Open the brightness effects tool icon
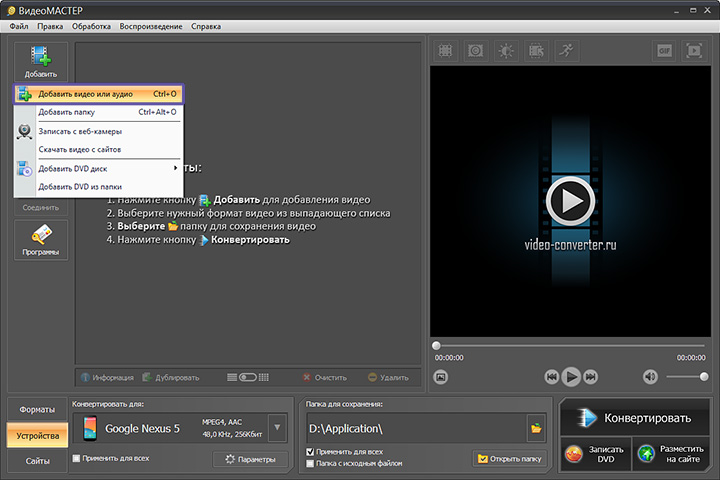The height and width of the screenshot is (480, 720). [x=506, y=51]
